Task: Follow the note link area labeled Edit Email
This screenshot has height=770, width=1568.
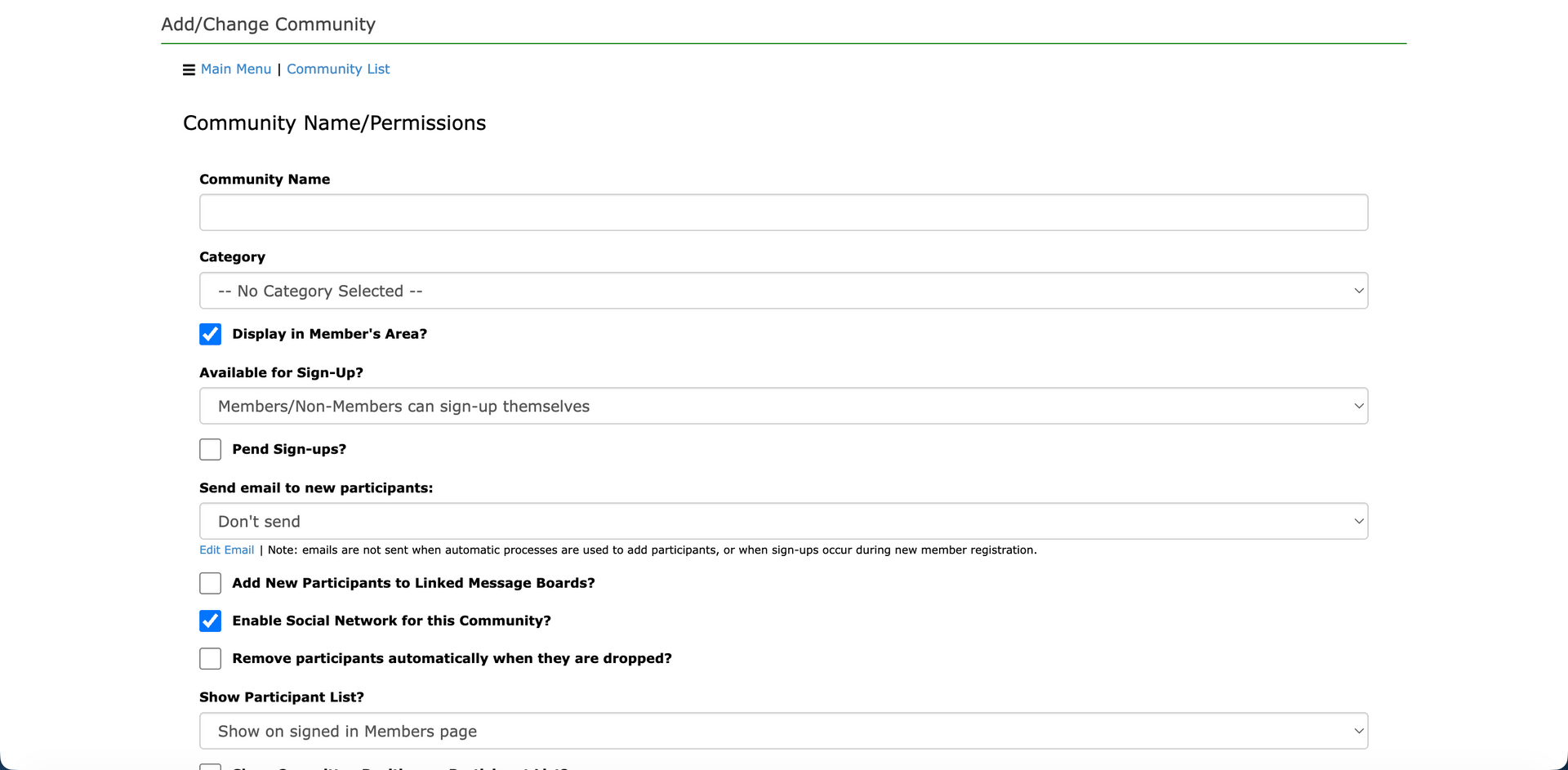Action: click(226, 550)
